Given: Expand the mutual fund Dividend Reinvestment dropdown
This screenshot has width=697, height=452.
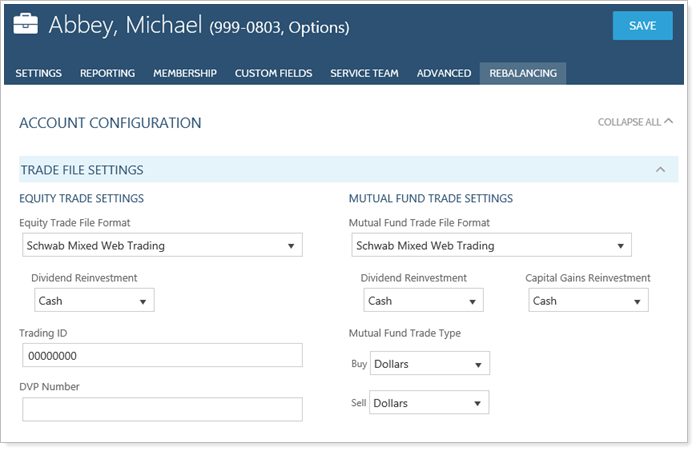Looking at the screenshot, I should 423,300.
